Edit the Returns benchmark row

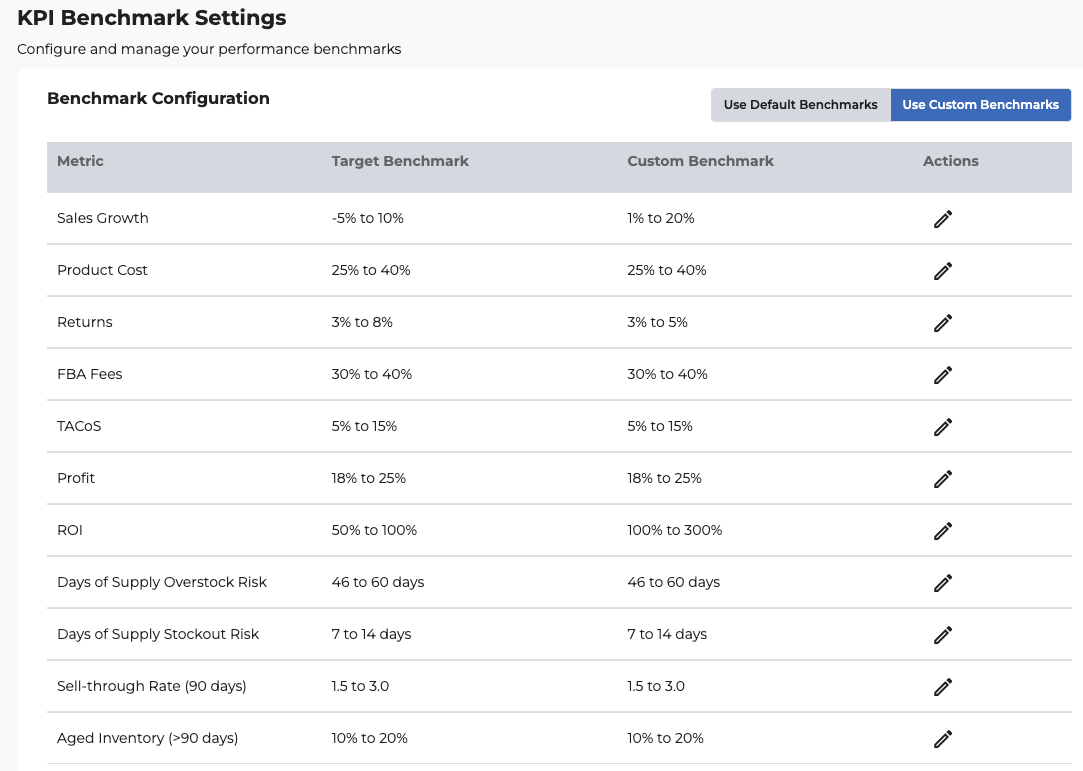click(942, 323)
